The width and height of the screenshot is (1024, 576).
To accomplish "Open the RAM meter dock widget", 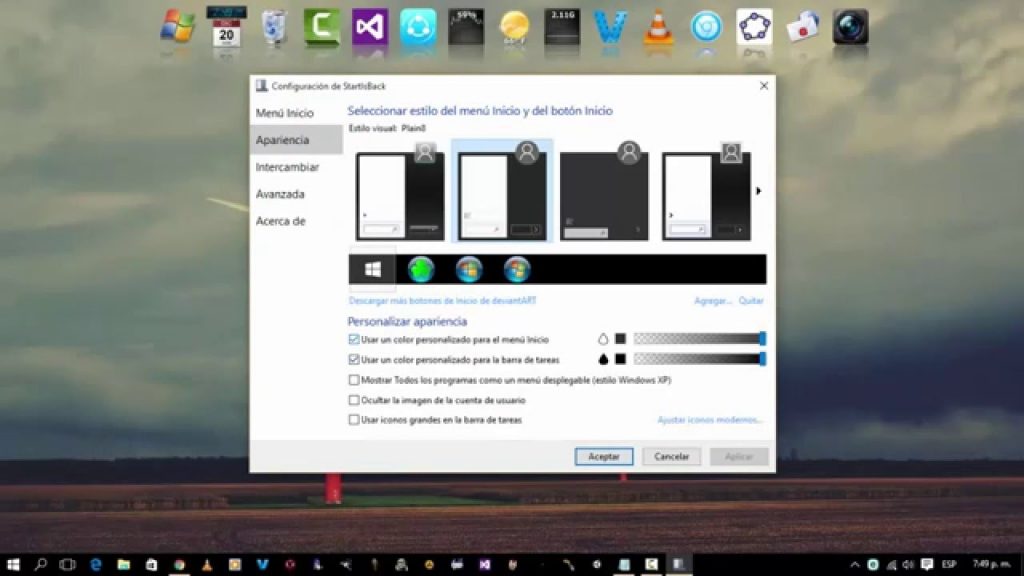I will [562, 27].
